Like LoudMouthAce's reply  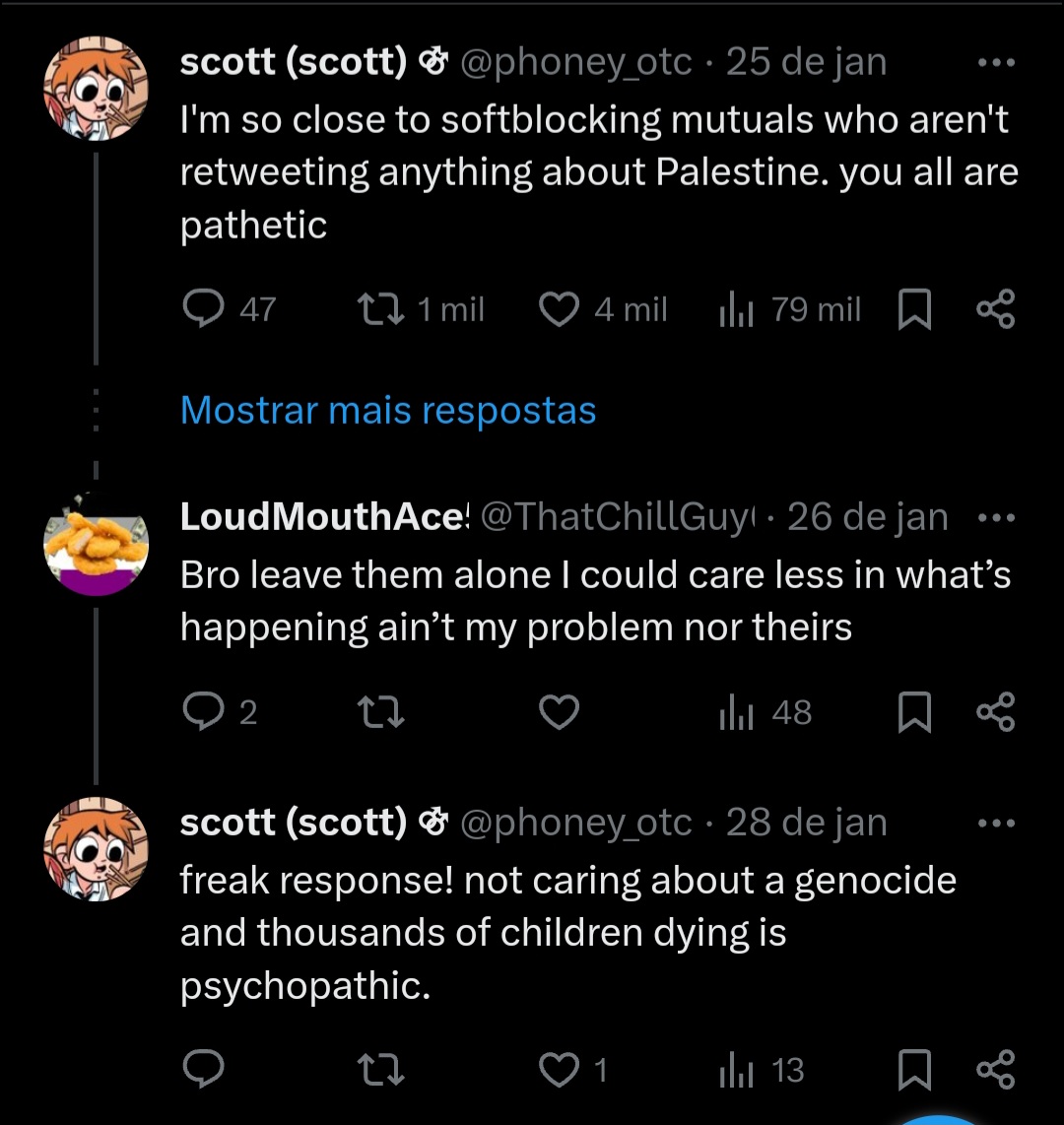(x=560, y=712)
